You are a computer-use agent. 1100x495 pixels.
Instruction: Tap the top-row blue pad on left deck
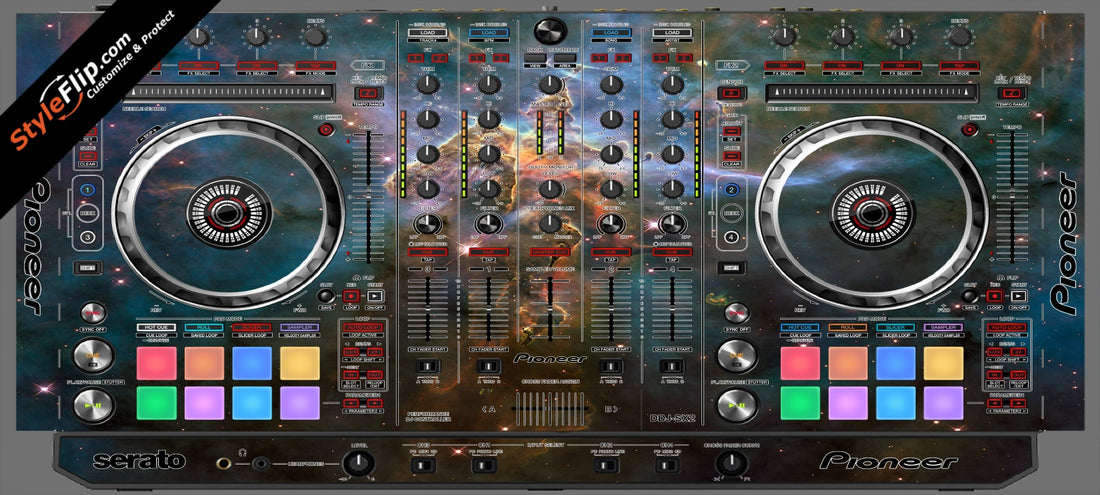click(x=252, y=363)
